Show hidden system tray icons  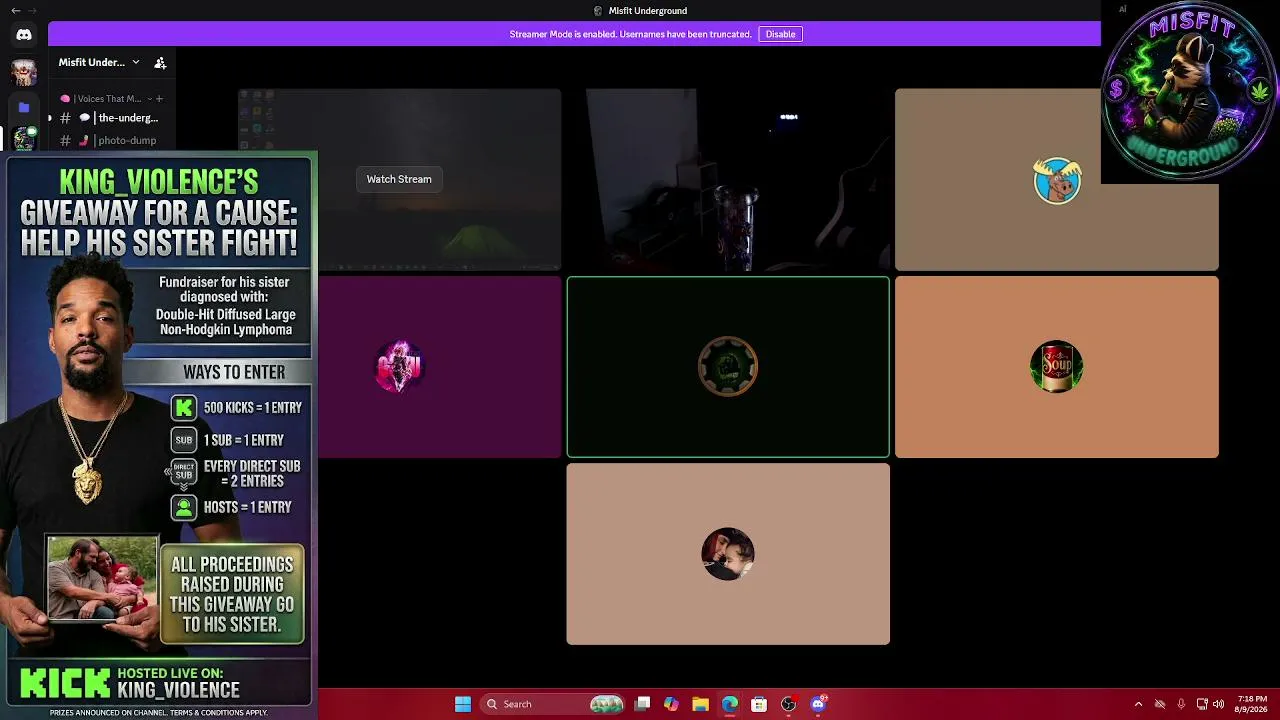pos(1138,704)
